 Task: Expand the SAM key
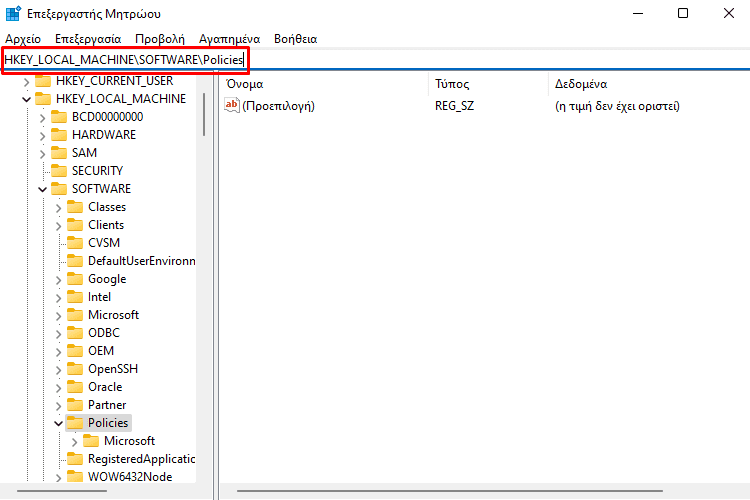pos(43,154)
